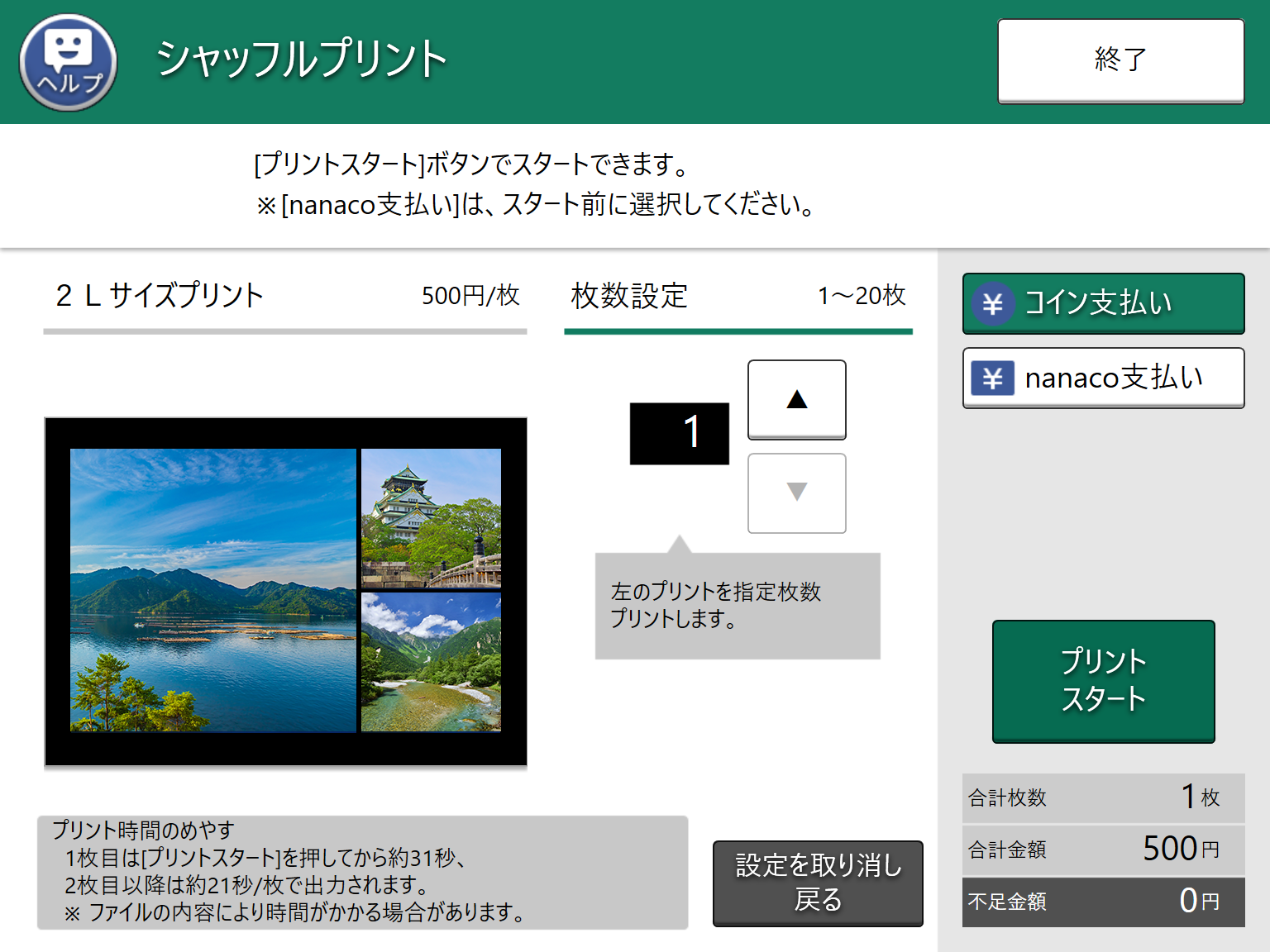1270x952 pixels.
Task: Click the yen icon on nanaco支払い
Action: 992,378
